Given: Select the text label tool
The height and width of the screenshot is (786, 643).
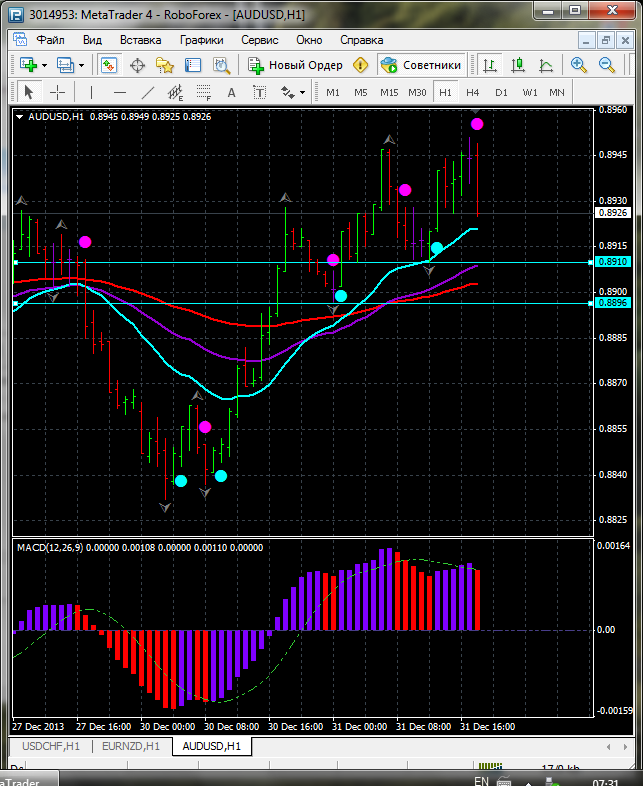Looking at the screenshot, I should tap(232, 92).
